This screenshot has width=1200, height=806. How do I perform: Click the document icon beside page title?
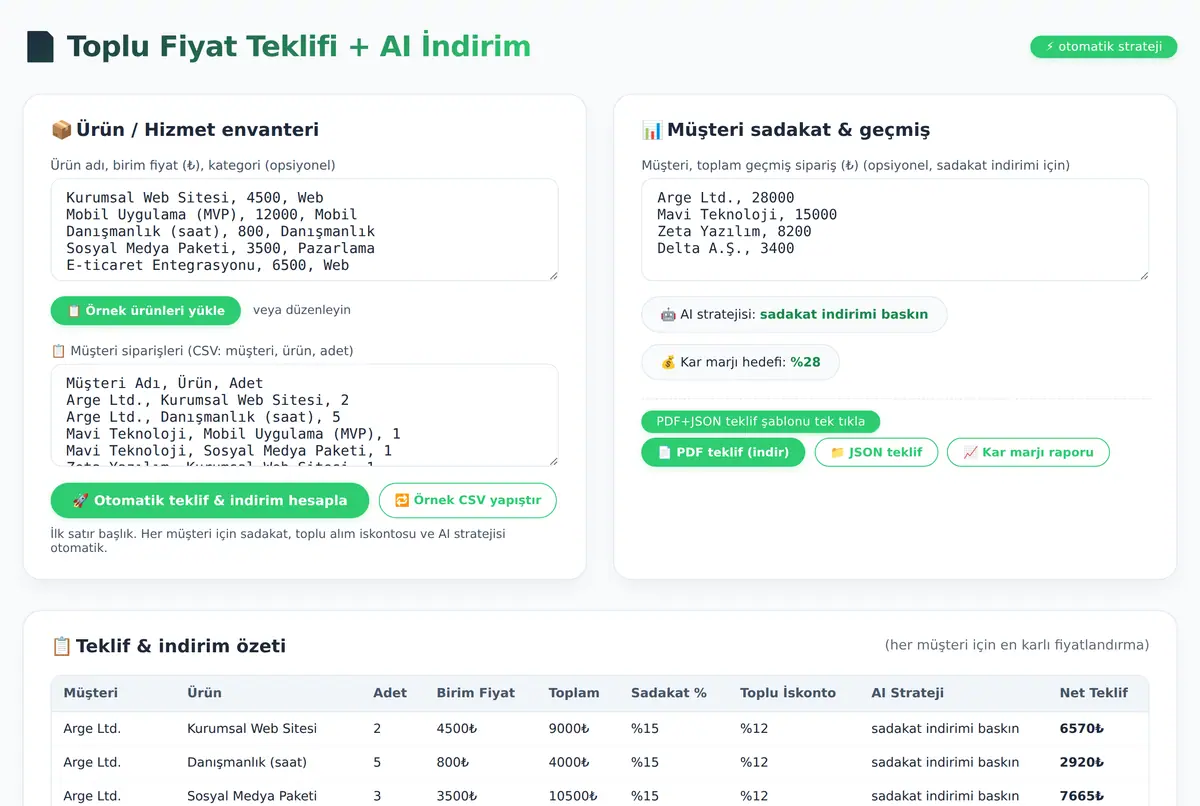click(40, 47)
